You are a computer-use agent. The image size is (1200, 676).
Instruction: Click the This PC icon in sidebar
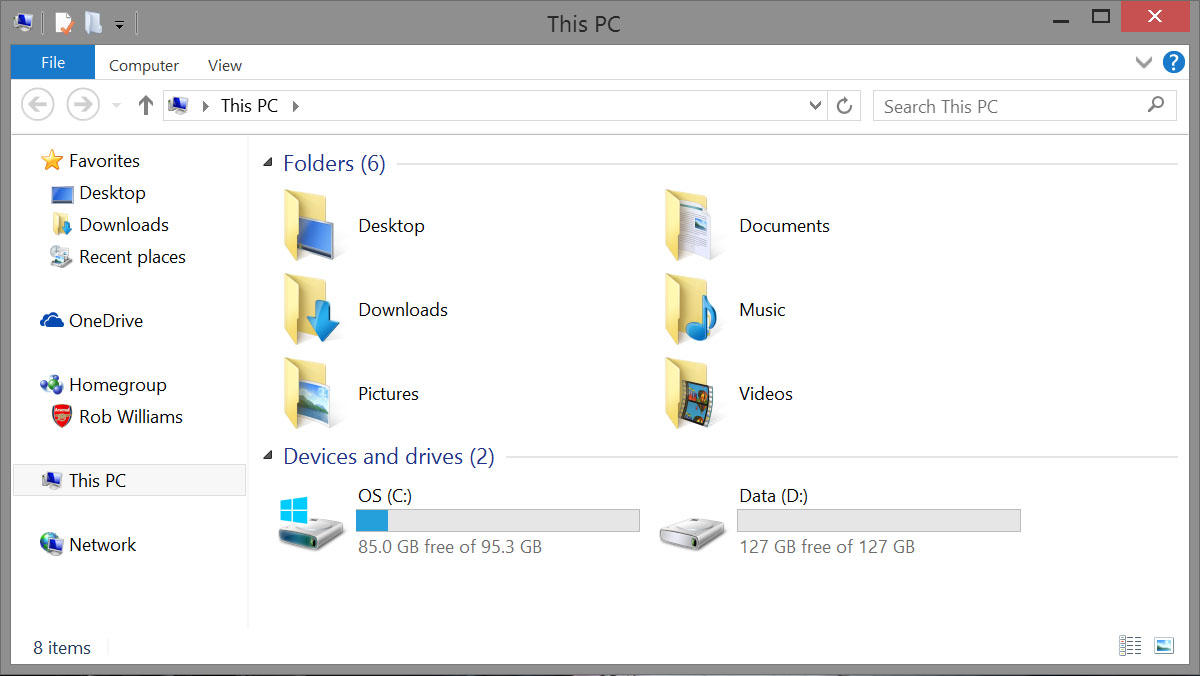52,481
